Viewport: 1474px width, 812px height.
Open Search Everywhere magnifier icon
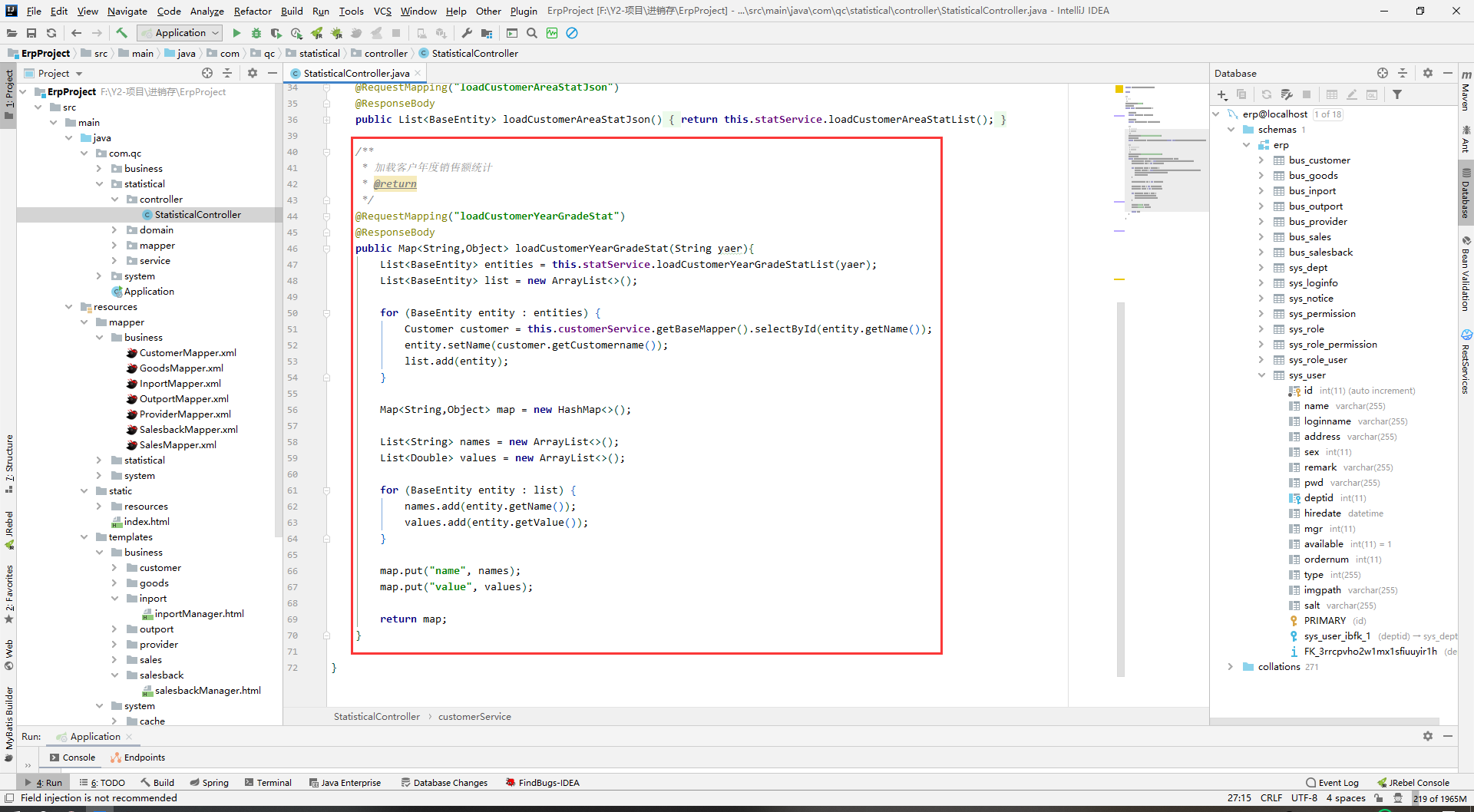tap(532, 33)
